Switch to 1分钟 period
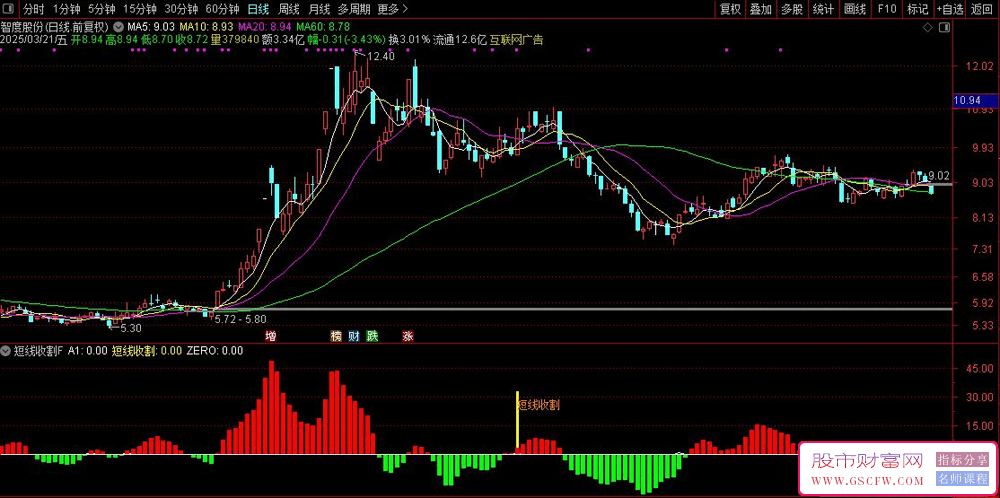Image resolution: width=1000 pixels, height=498 pixels. pyautogui.click(x=66, y=10)
